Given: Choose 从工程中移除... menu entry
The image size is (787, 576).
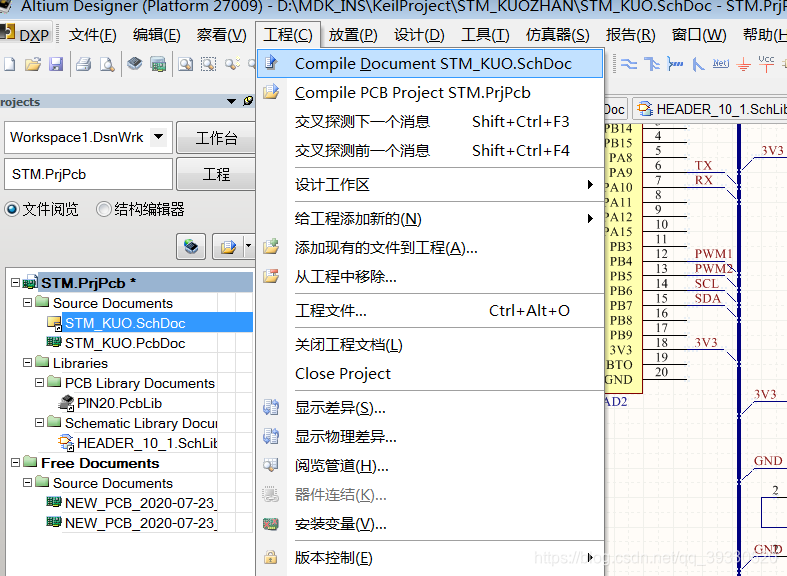Looking at the screenshot, I should coord(431,276).
